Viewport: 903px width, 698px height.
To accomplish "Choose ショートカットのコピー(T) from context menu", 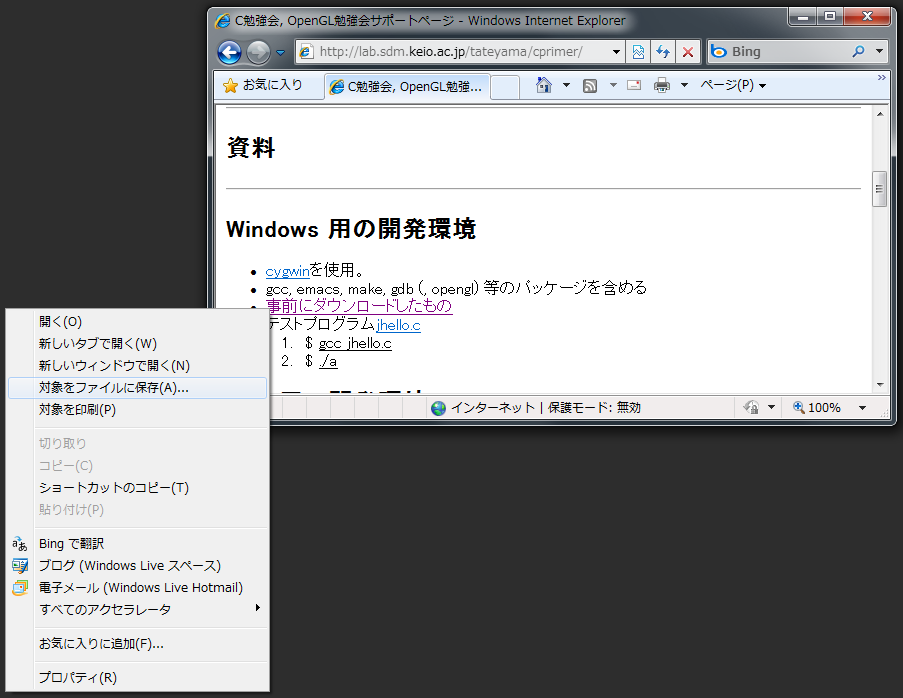I will (x=114, y=488).
